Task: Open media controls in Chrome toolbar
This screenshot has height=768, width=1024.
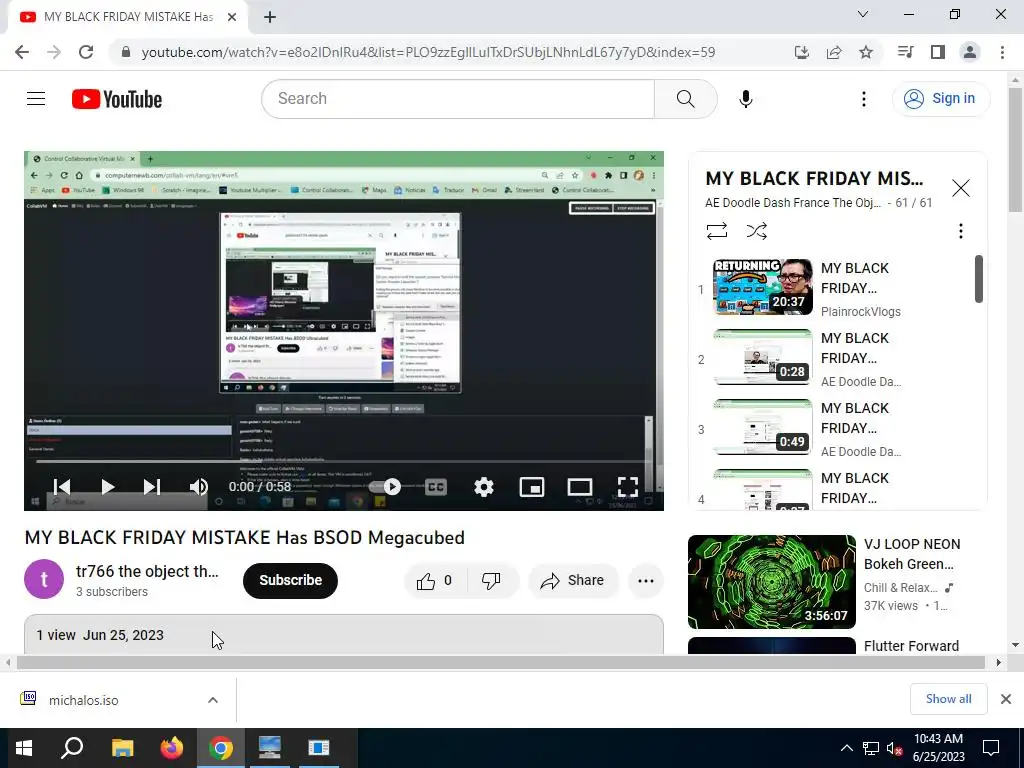Action: 905,52
